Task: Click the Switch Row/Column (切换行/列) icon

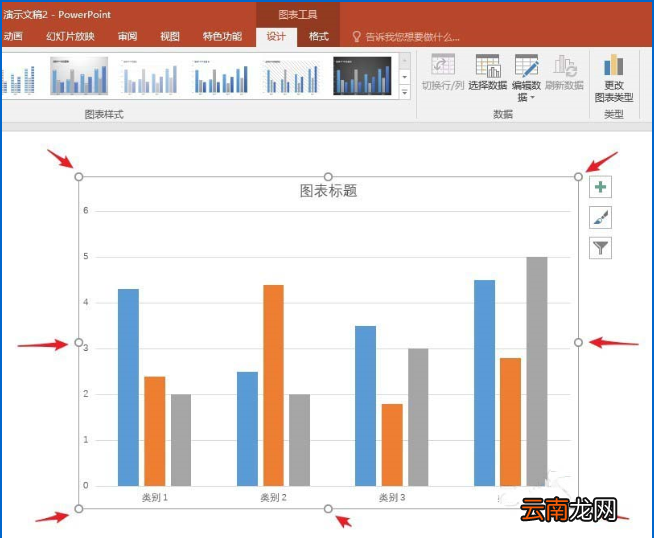Action: [443, 65]
